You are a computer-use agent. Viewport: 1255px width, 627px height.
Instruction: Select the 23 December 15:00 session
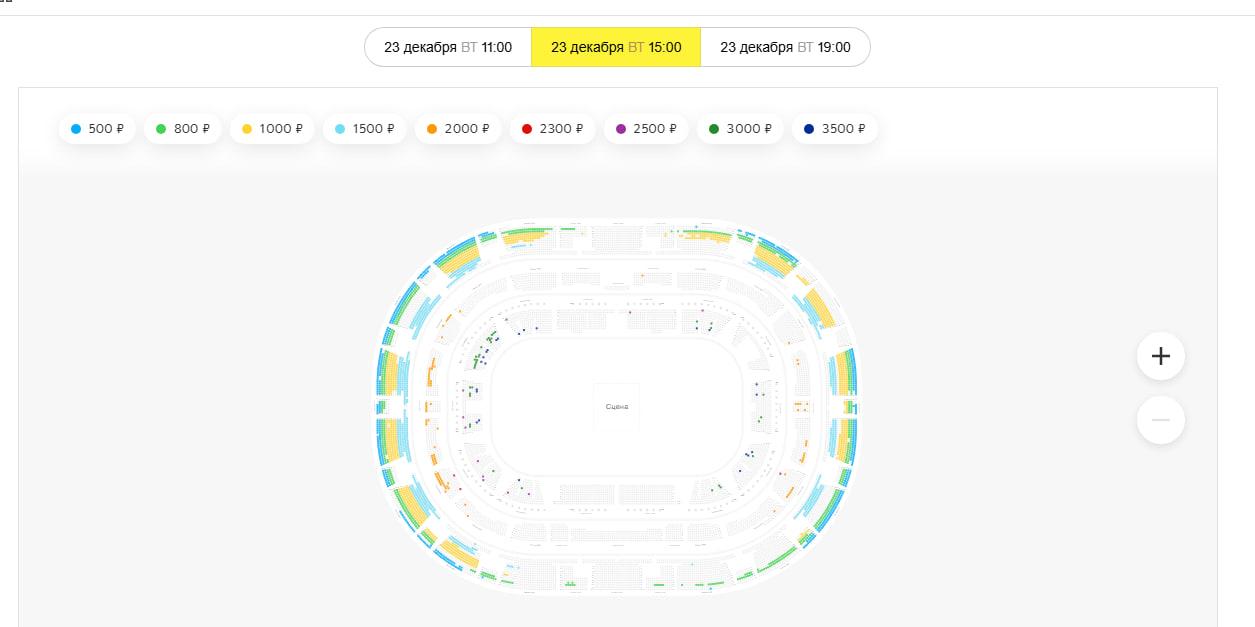coord(616,47)
